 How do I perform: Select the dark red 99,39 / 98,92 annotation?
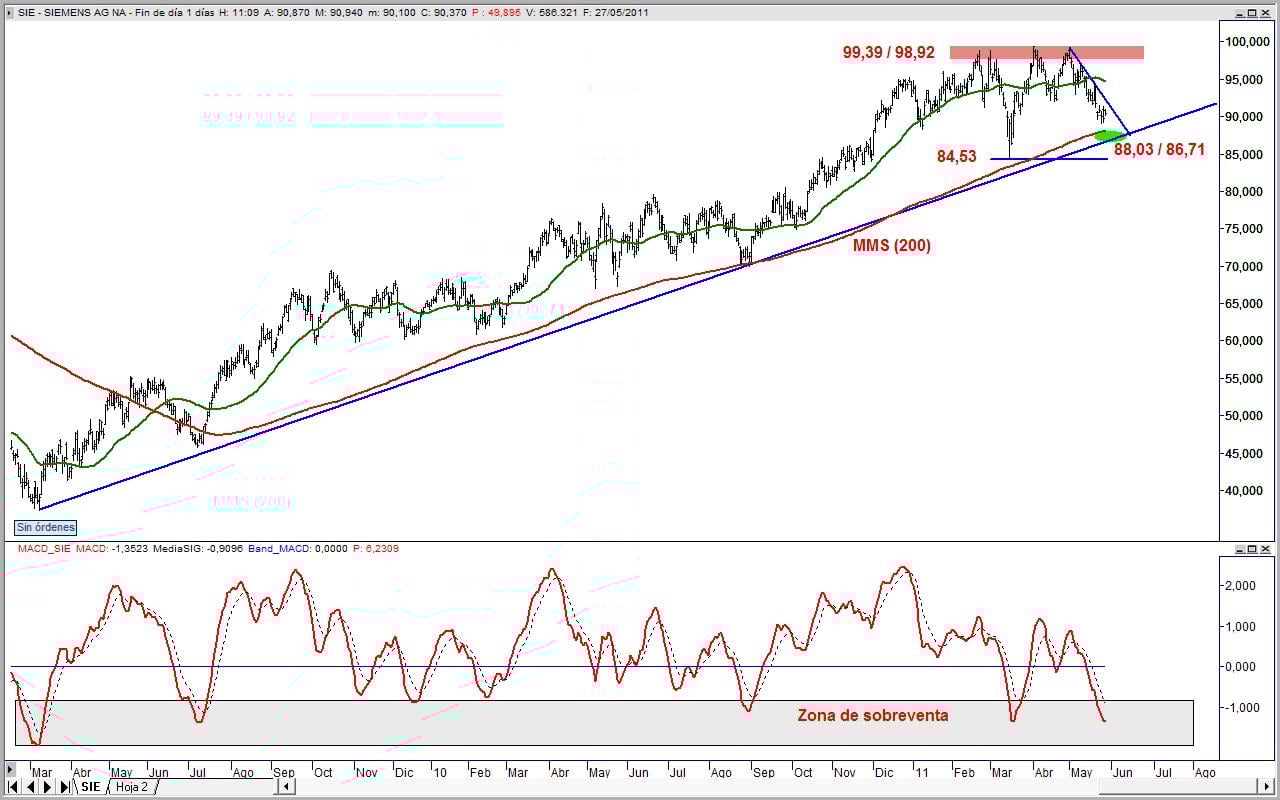click(x=889, y=53)
